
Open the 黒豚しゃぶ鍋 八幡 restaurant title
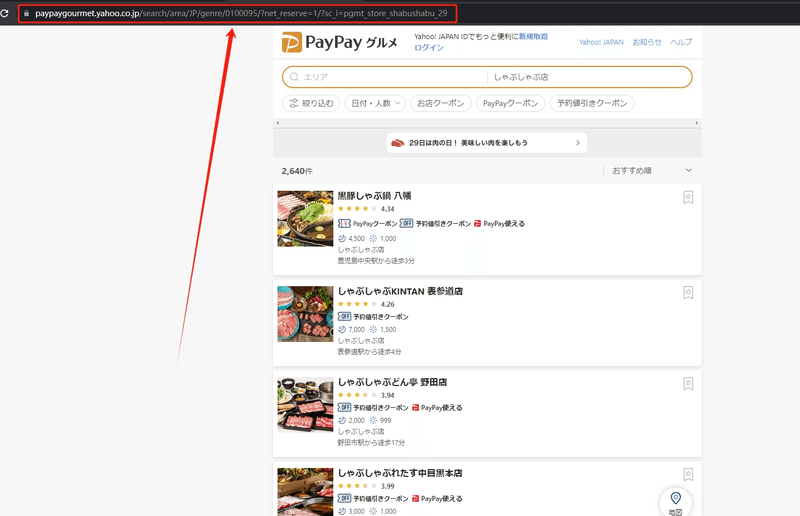point(374,196)
